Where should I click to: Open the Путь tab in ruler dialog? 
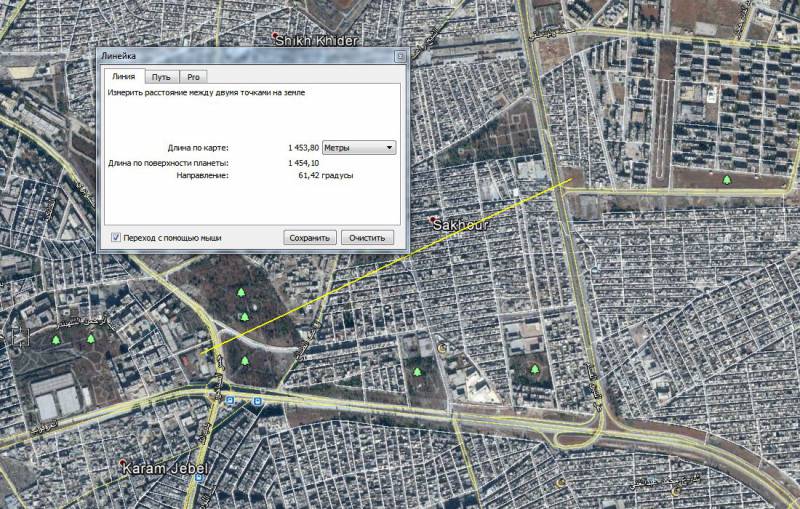point(160,76)
